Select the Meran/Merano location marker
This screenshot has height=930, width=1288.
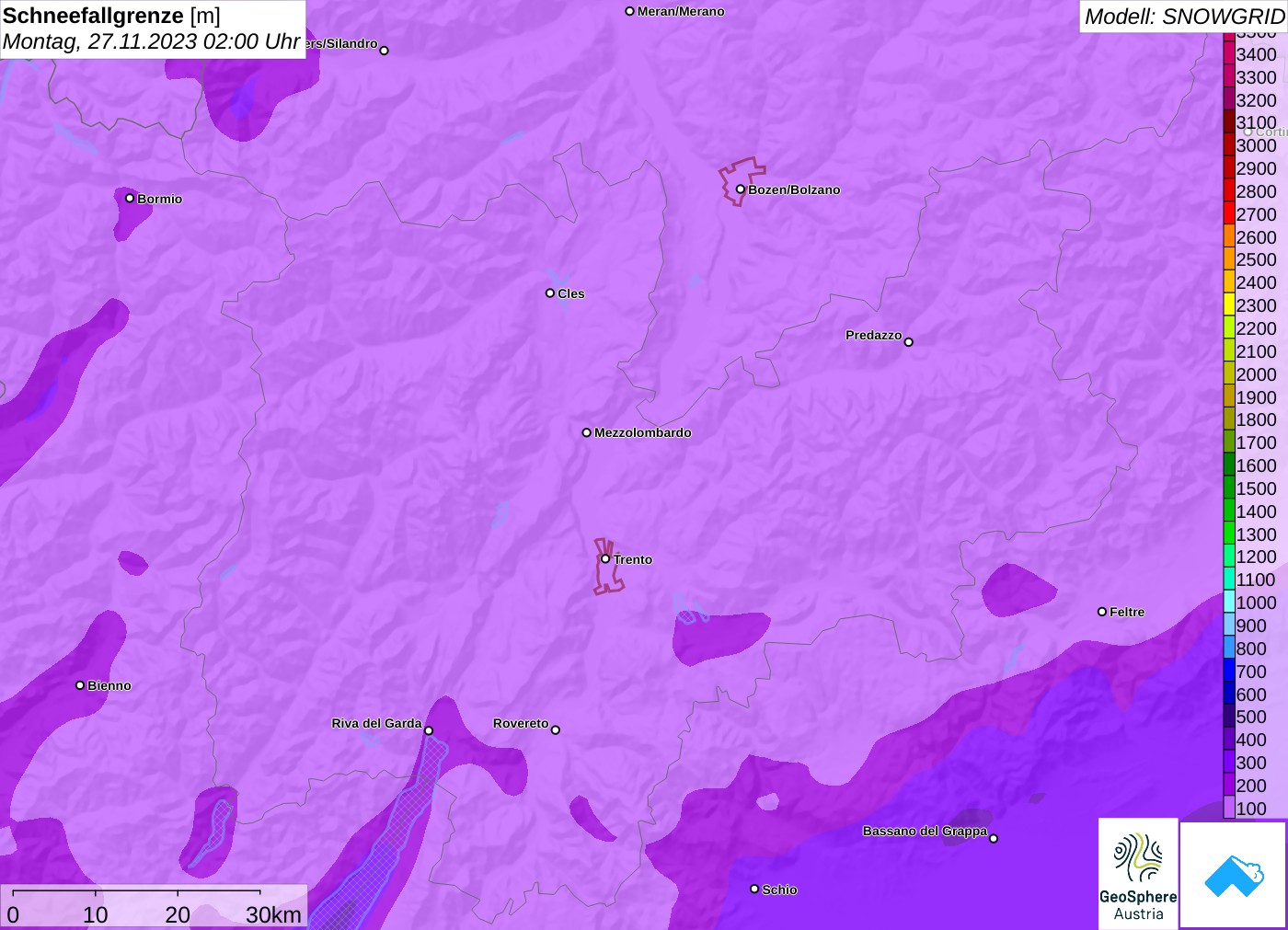click(x=630, y=11)
